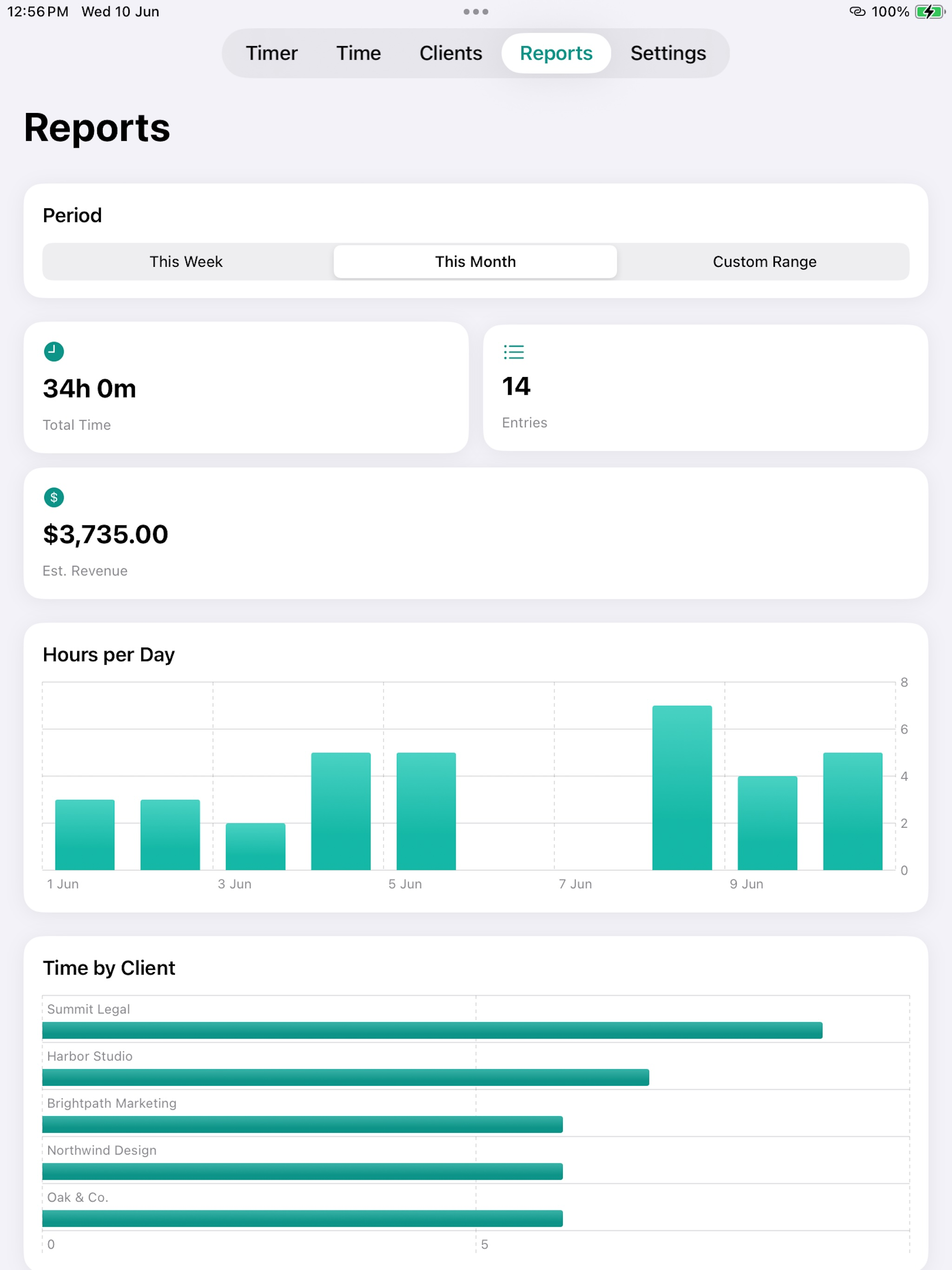Tap the 10 Jun bar in chart
This screenshot has width=952, height=1270.
pyautogui.click(x=853, y=811)
